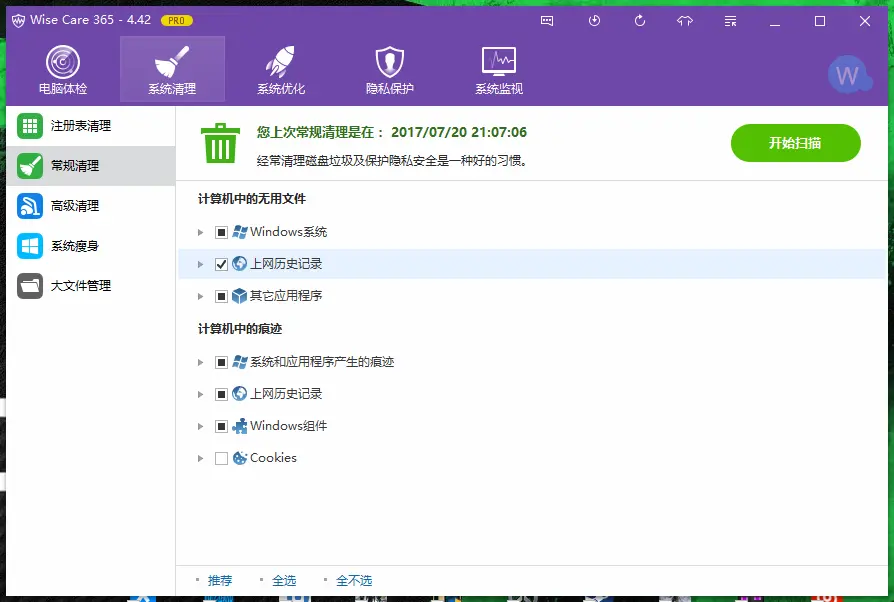Click the radar icon above 电脑体检
The height and width of the screenshot is (602, 894).
[63, 62]
